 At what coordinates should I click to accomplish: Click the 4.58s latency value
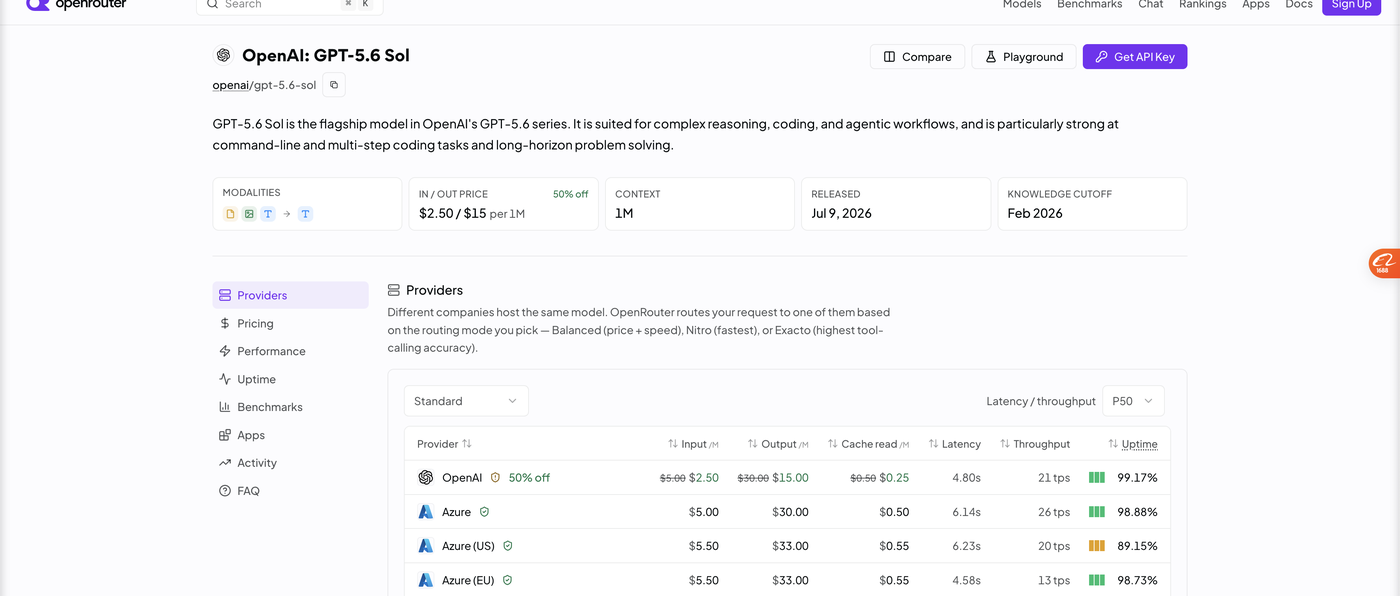point(966,580)
